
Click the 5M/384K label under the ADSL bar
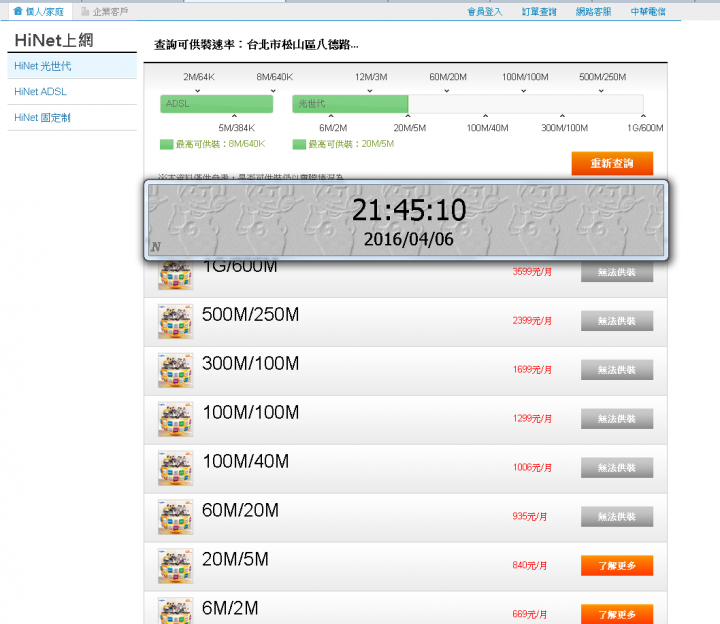236,128
